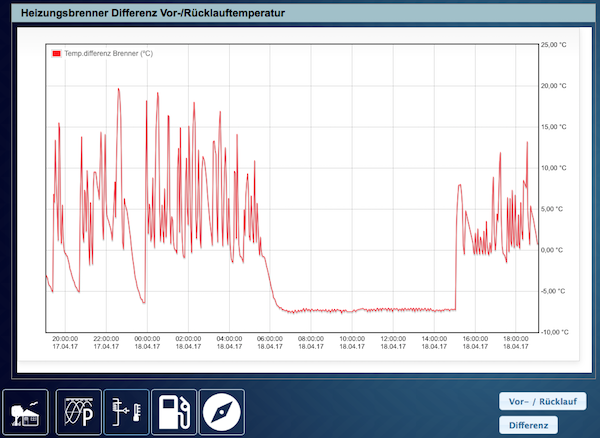Click the 25,00 °C axis label

coord(553,45)
